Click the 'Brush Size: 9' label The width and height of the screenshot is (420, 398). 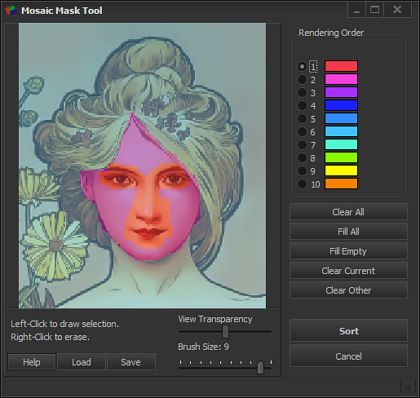(203, 347)
